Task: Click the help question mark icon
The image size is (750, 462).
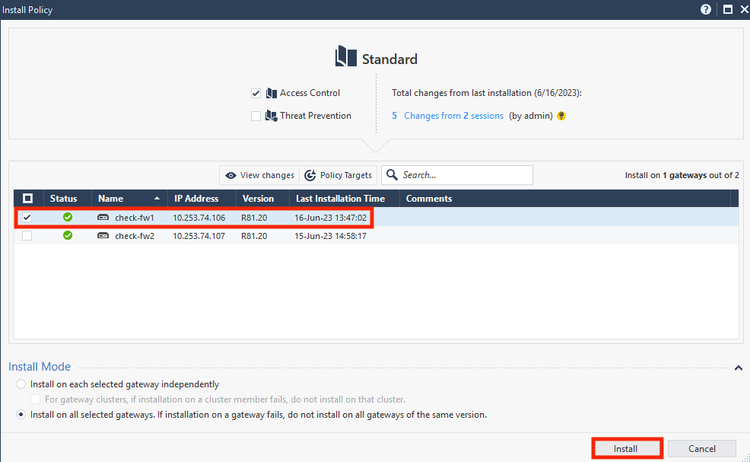Action: click(x=706, y=10)
